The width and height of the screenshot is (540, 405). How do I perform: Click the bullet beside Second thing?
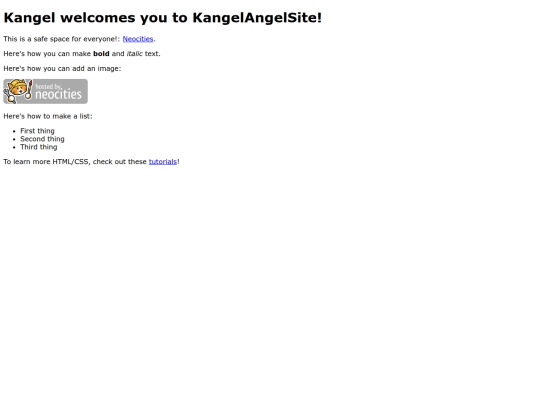click(14, 139)
